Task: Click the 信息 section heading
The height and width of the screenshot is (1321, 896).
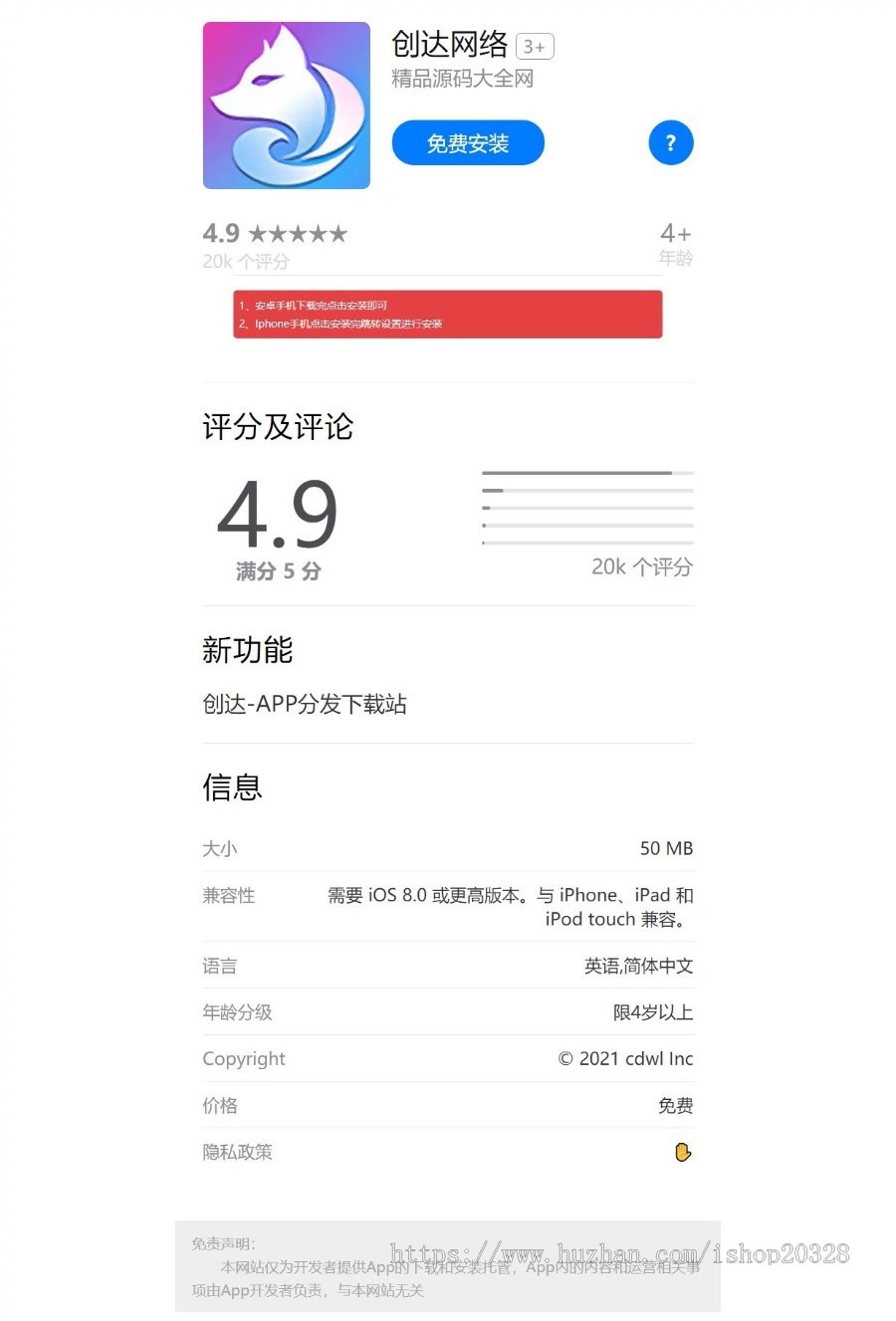Action: pyautogui.click(x=233, y=787)
